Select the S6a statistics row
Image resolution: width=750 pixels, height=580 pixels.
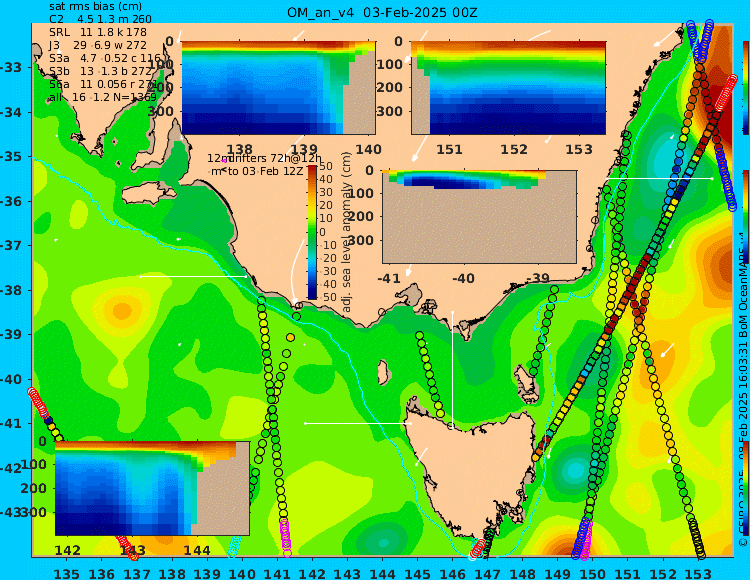103,84
